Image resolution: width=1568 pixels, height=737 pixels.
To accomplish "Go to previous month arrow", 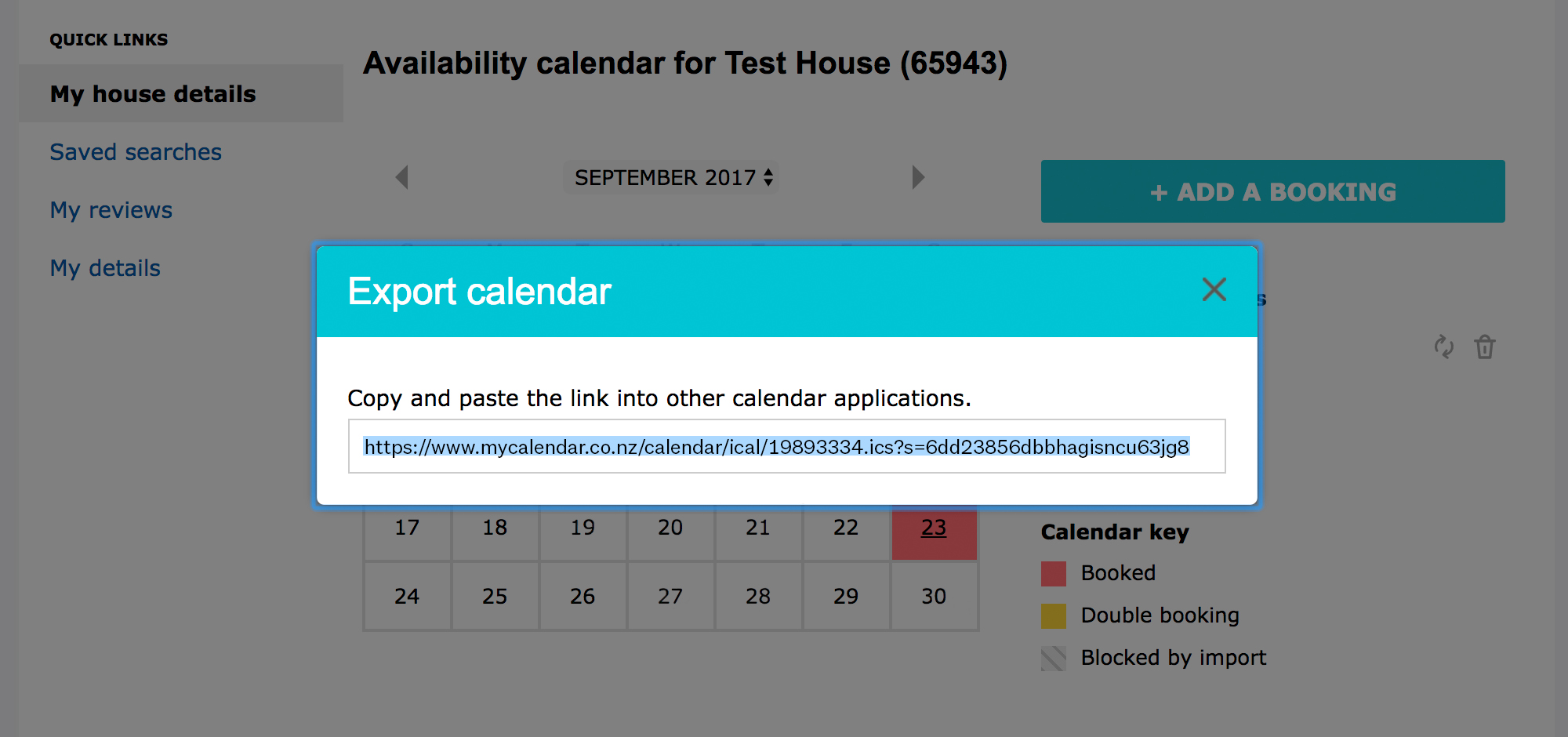I will click(402, 177).
